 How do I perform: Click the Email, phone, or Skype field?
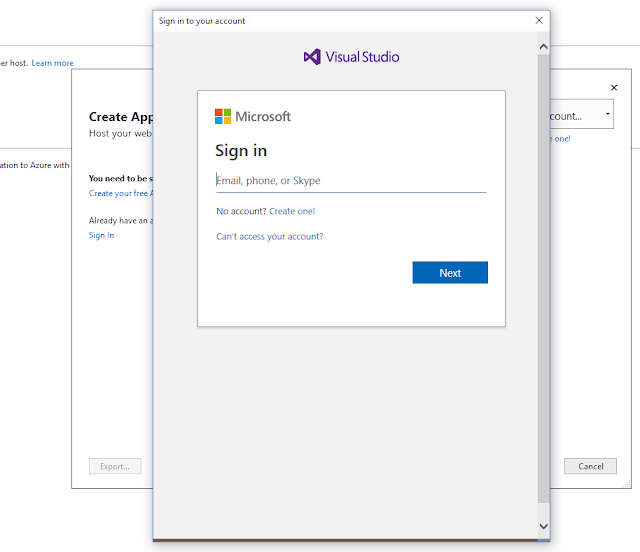(351, 181)
